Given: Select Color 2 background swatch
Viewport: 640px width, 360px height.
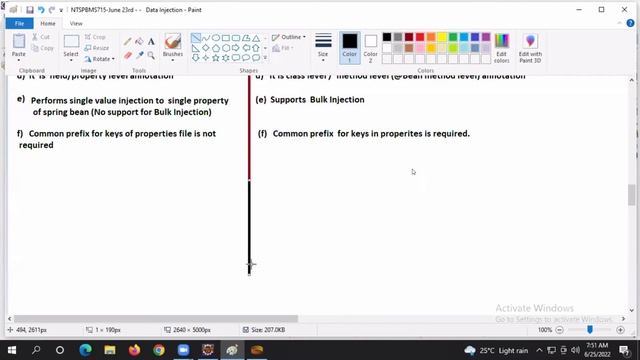Looking at the screenshot, I should pyautogui.click(x=370, y=48).
